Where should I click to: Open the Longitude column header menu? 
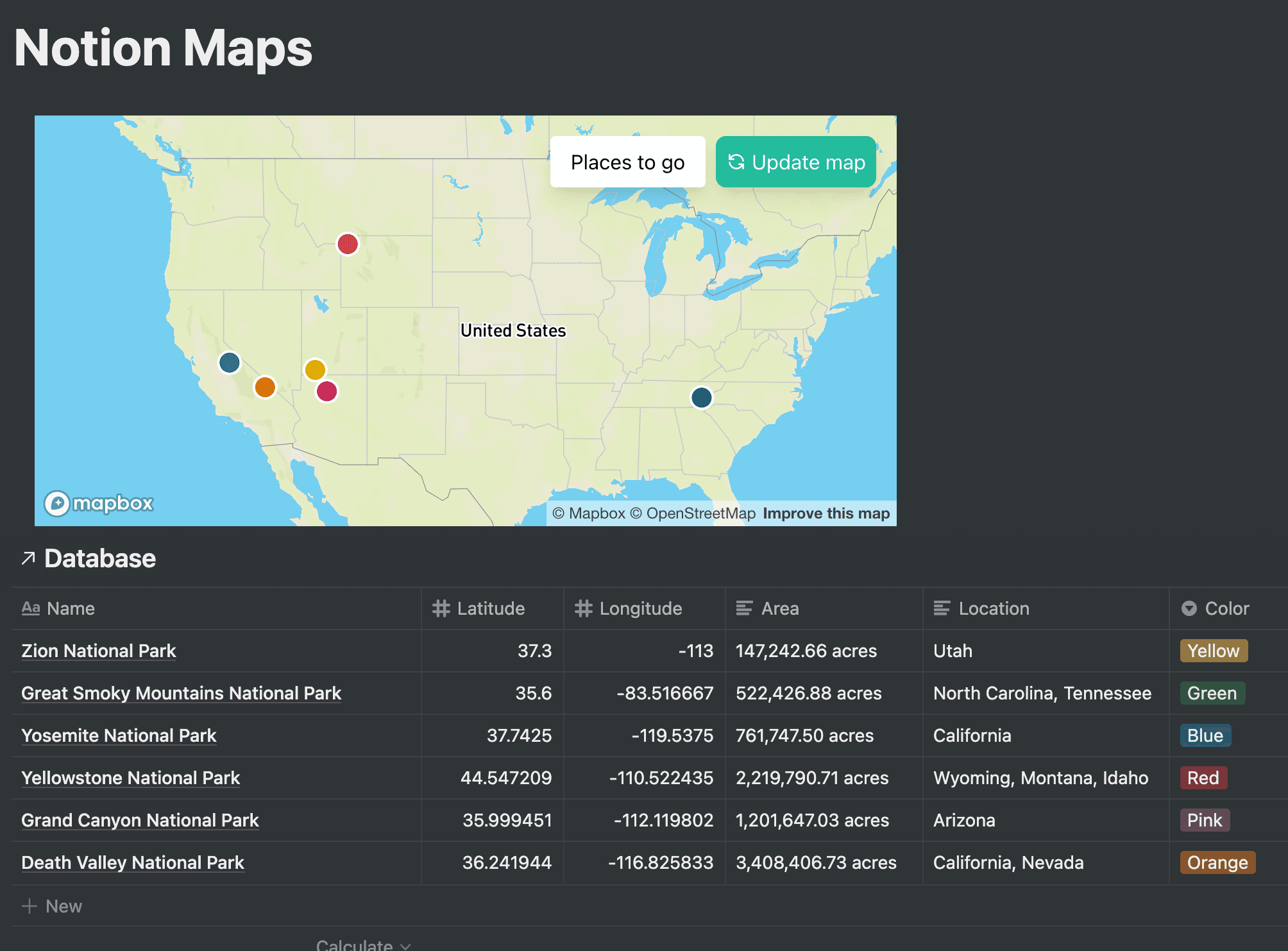pos(645,608)
